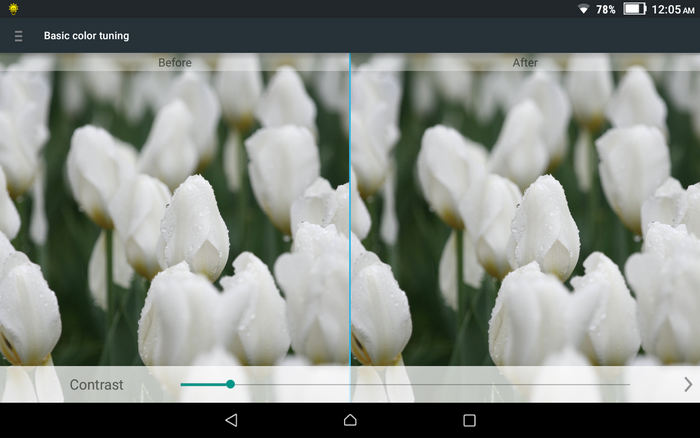This screenshot has width=700, height=438.
Task: Tap the battery status icon
Action: tap(635, 9)
